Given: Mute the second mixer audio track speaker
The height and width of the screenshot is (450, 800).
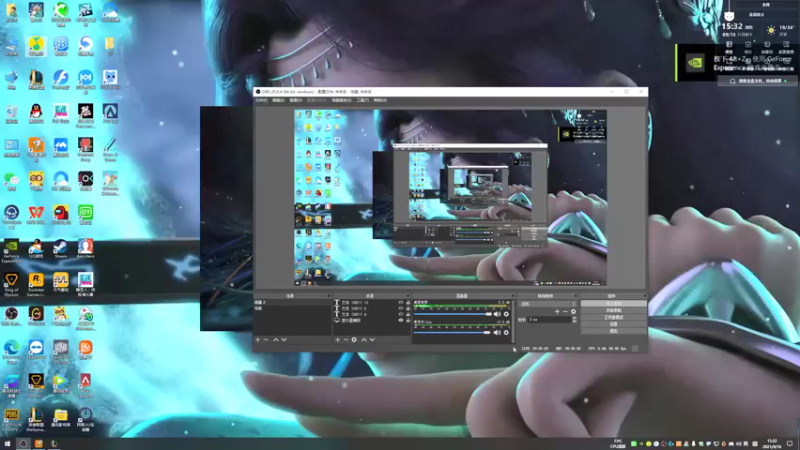Looking at the screenshot, I should click(x=497, y=333).
